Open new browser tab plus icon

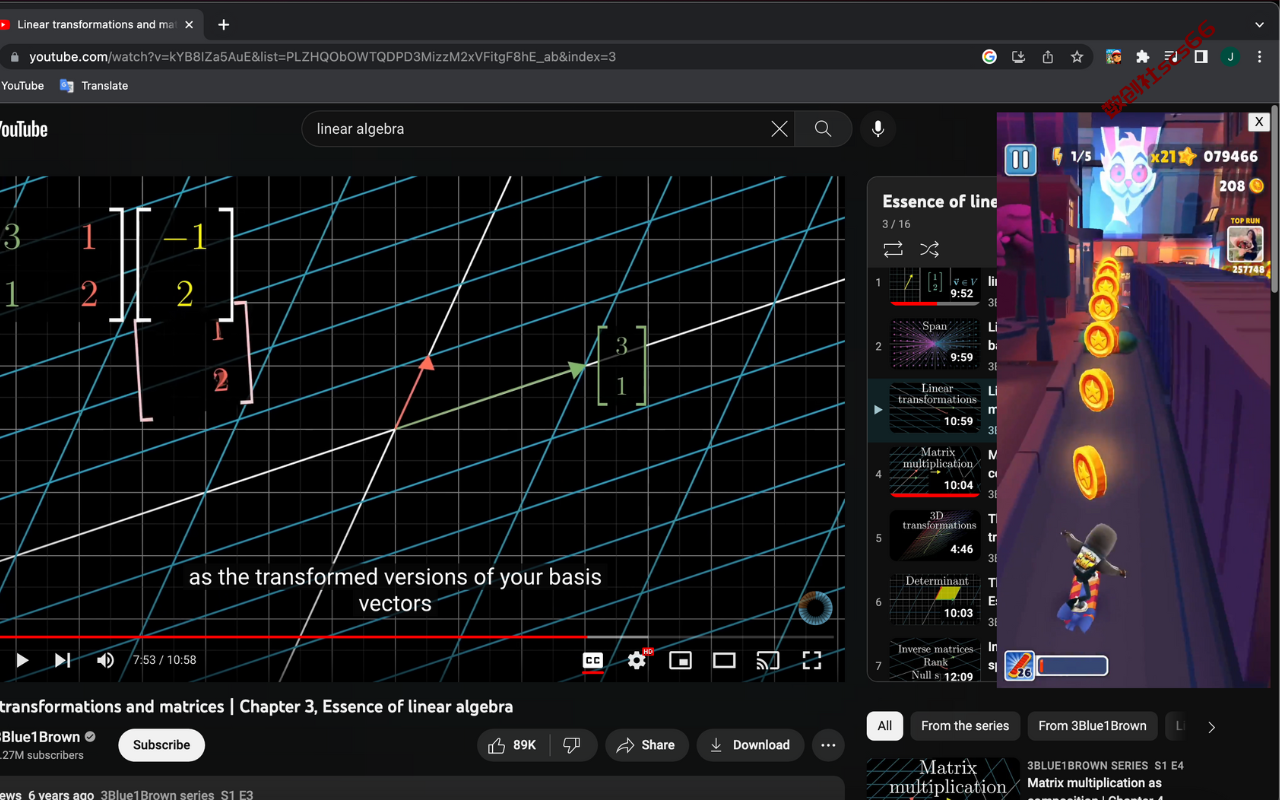(223, 25)
